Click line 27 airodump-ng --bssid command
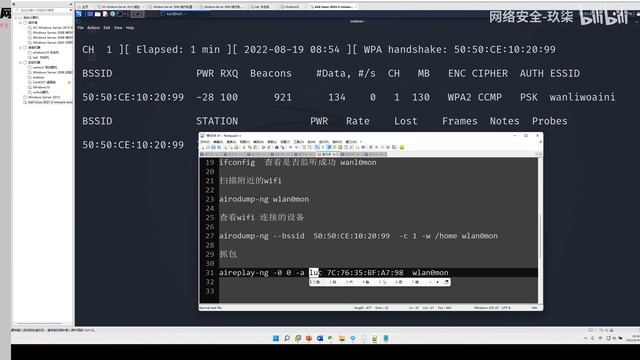Image resolution: width=640 pixels, height=360 pixels. (358, 236)
